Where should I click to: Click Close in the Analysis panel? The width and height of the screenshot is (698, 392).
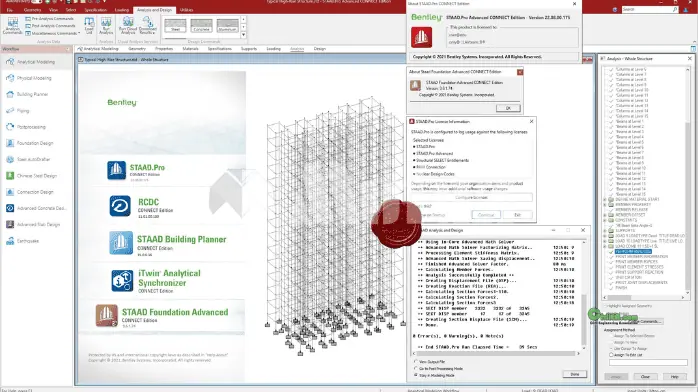tap(645, 376)
